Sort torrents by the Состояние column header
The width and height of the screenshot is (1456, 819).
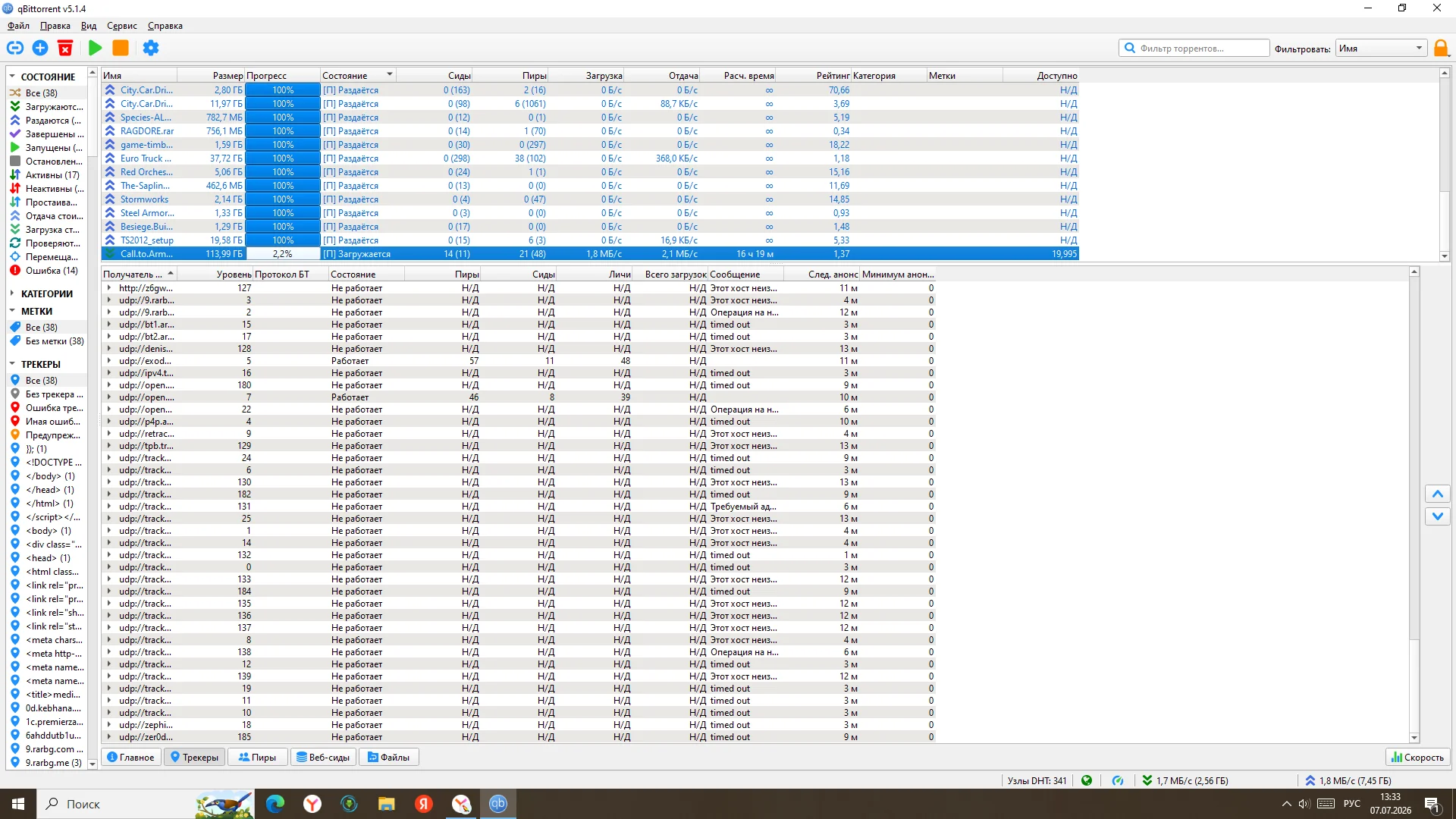(x=358, y=76)
